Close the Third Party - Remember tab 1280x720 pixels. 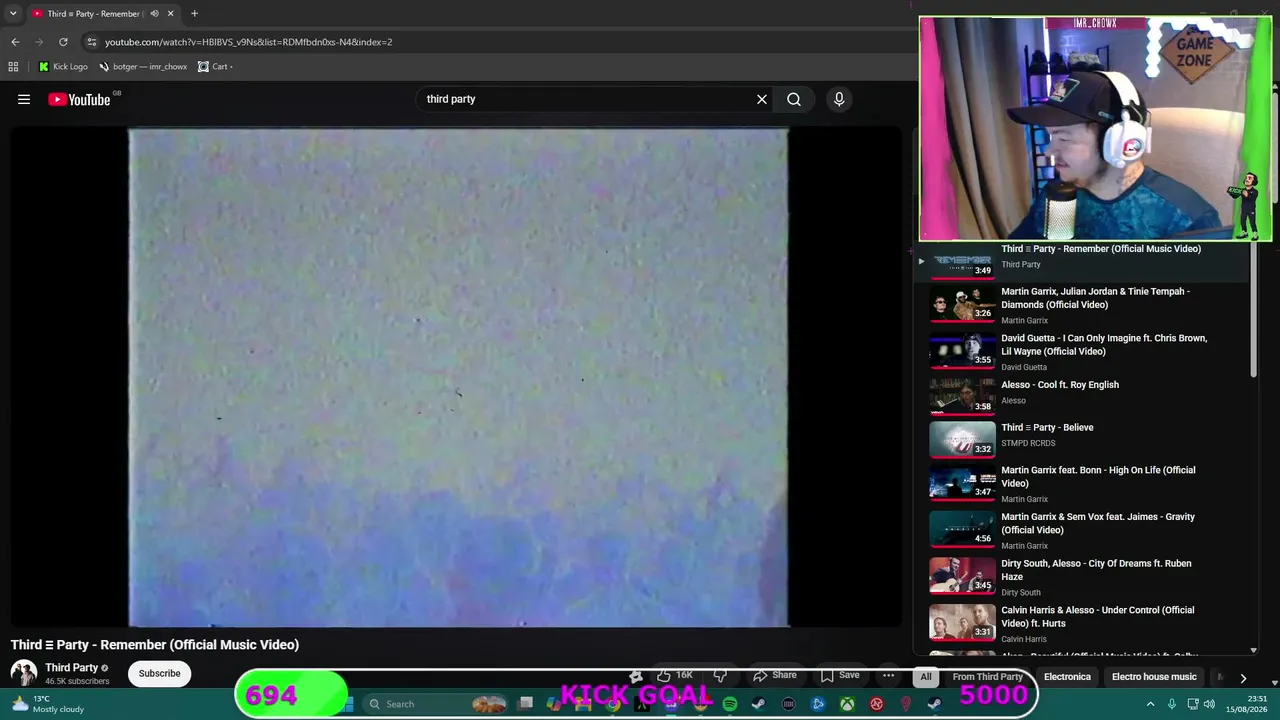coord(171,14)
